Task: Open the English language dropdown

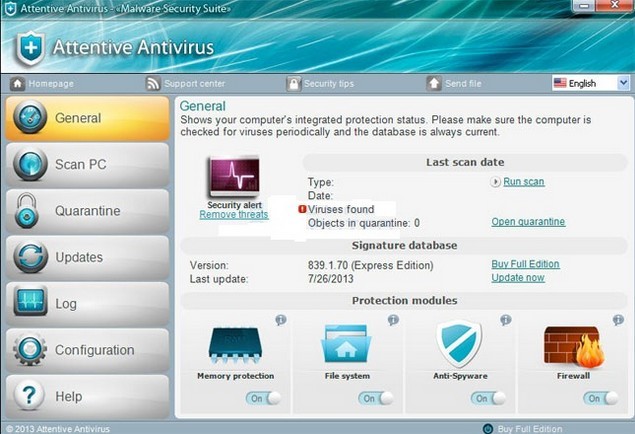Action: 590,83
